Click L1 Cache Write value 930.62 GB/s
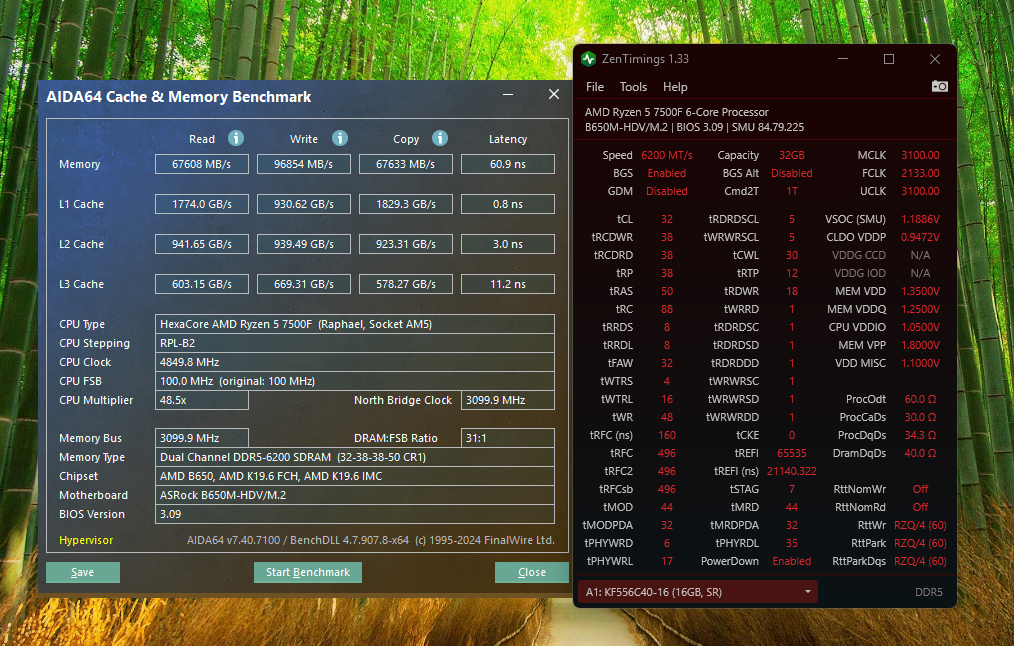 304,204
